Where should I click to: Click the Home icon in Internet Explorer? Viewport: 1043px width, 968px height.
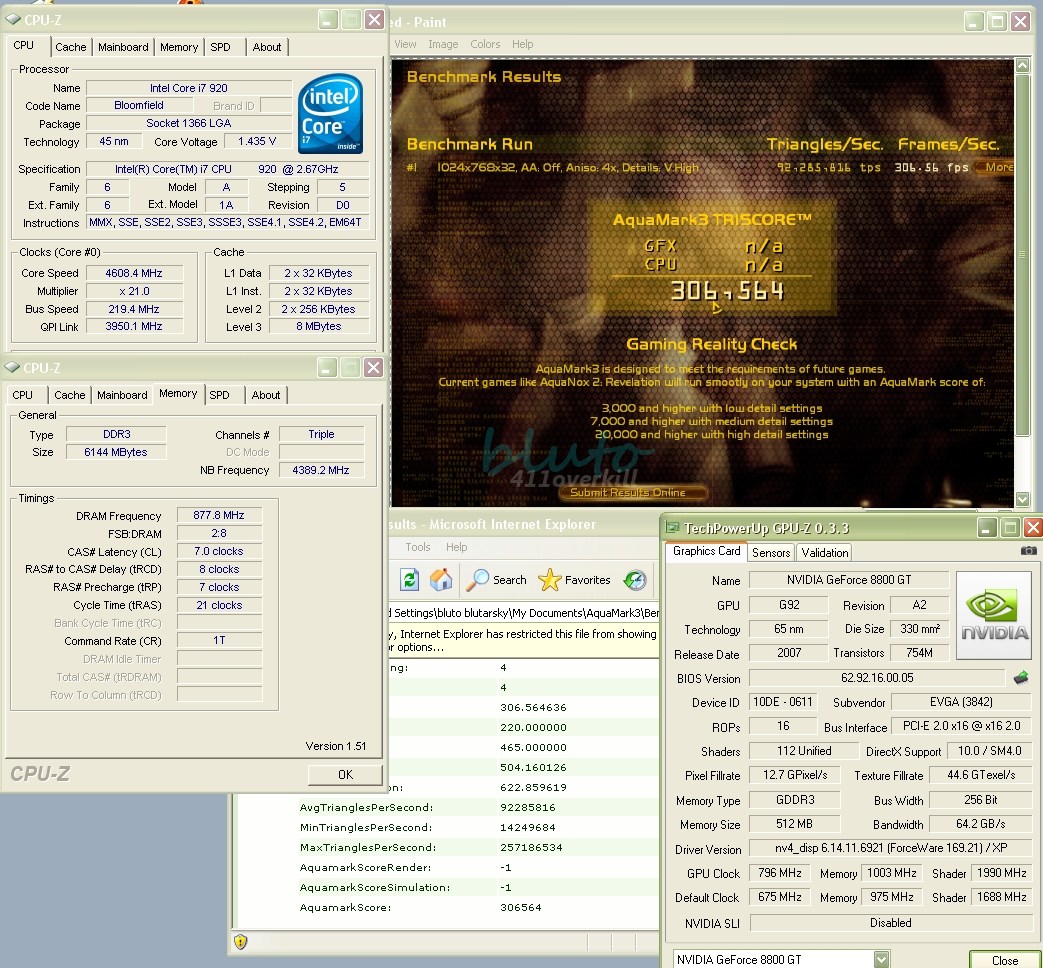tap(440, 580)
